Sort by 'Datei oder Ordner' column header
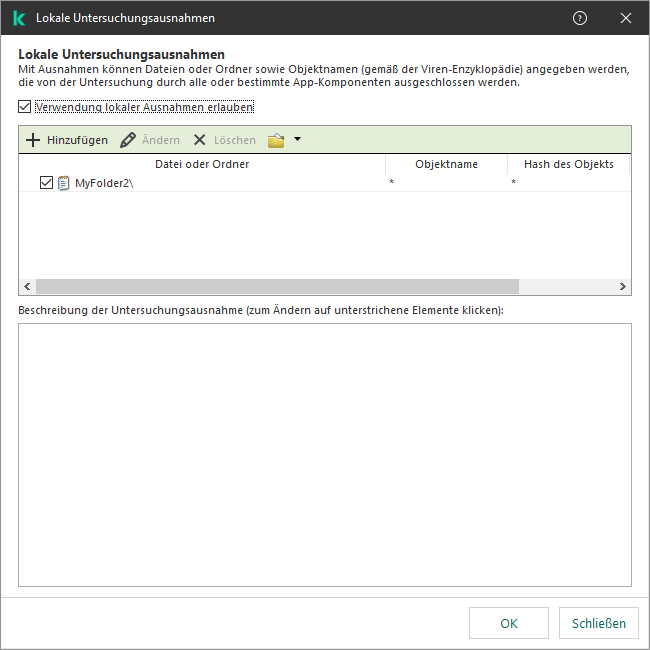The image size is (650, 650). click(x=202, y=164)
